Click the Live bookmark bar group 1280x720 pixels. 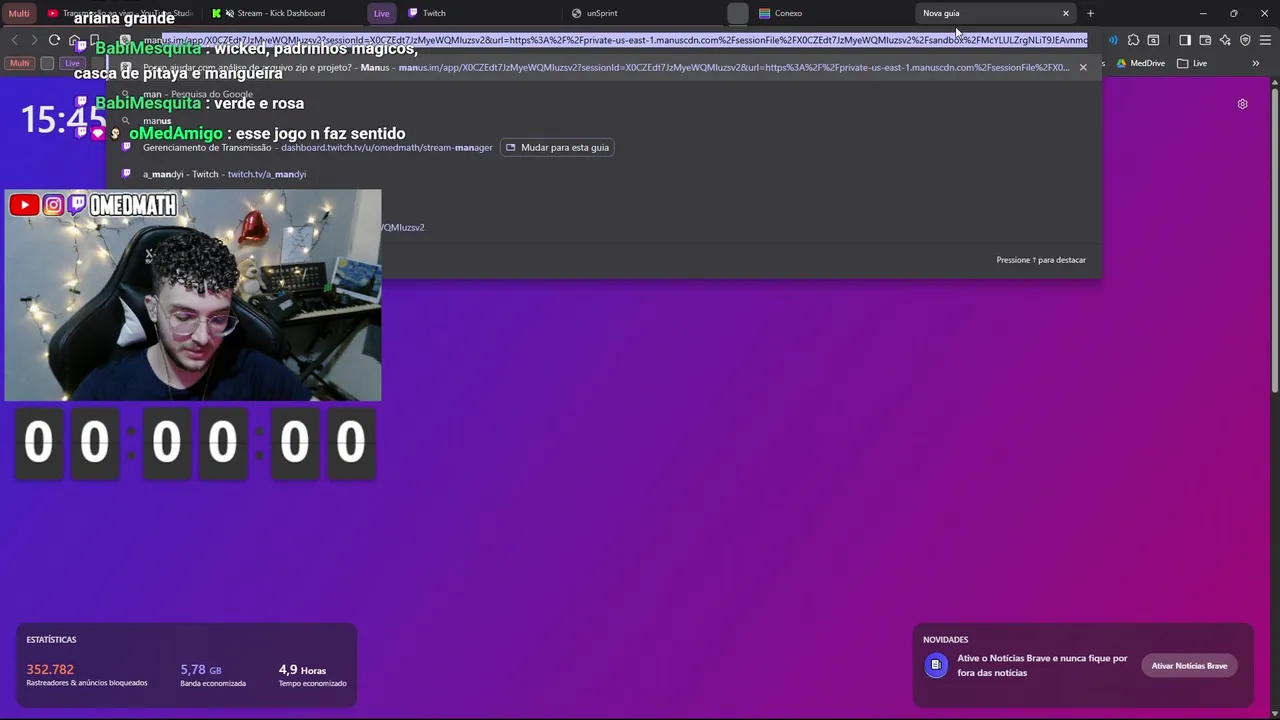72,63
